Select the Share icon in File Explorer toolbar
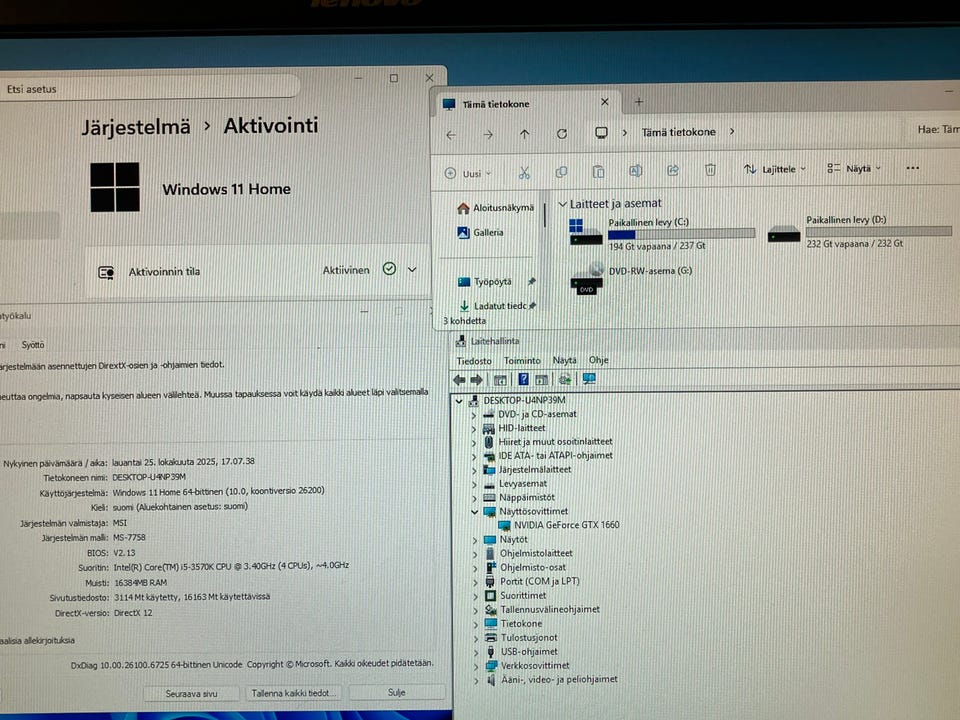Screen dimensions: 960x720 (x=673, y=170)
